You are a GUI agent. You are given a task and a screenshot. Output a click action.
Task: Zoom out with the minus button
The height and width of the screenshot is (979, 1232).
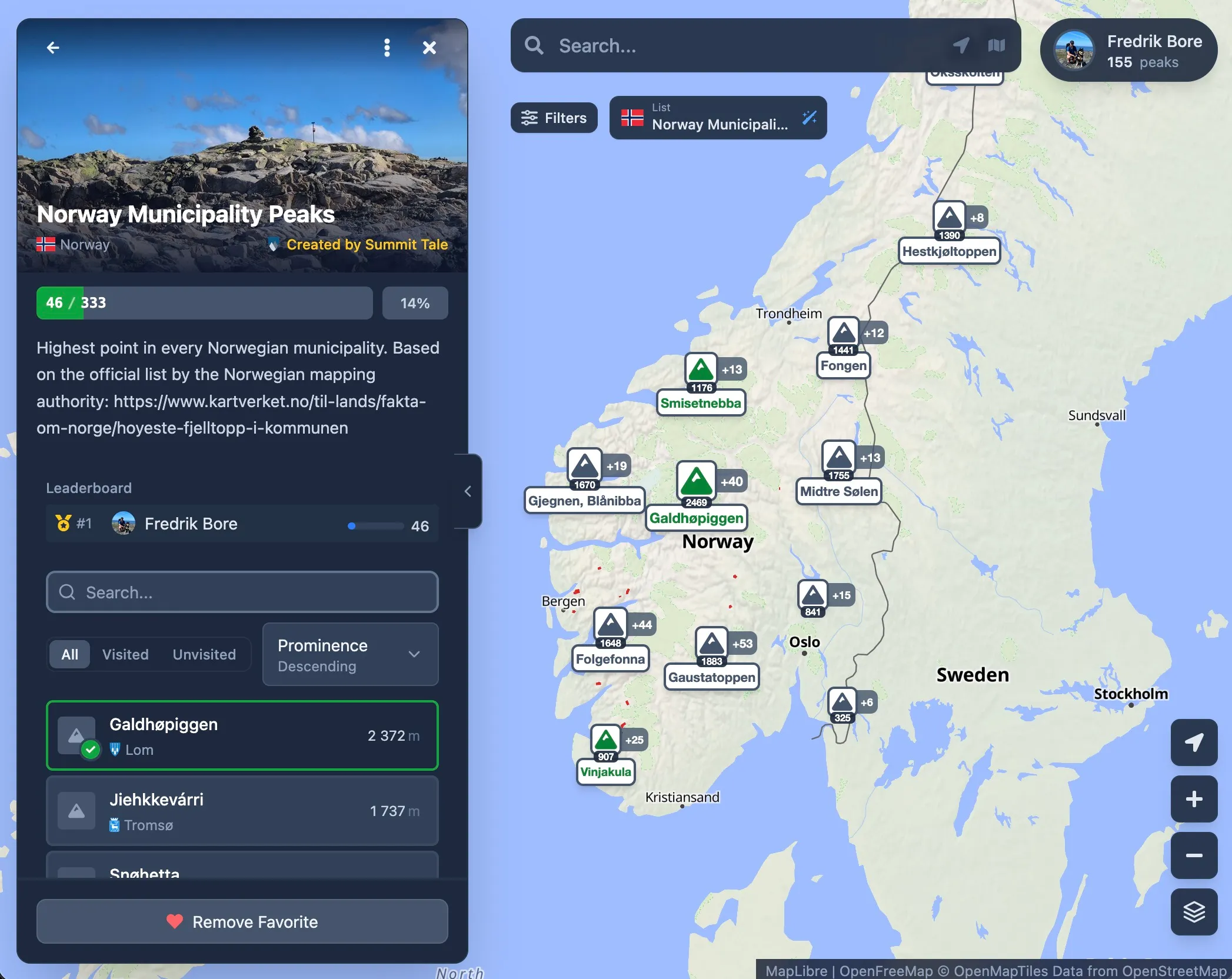pyautogui.click(x=1194, y=855)
